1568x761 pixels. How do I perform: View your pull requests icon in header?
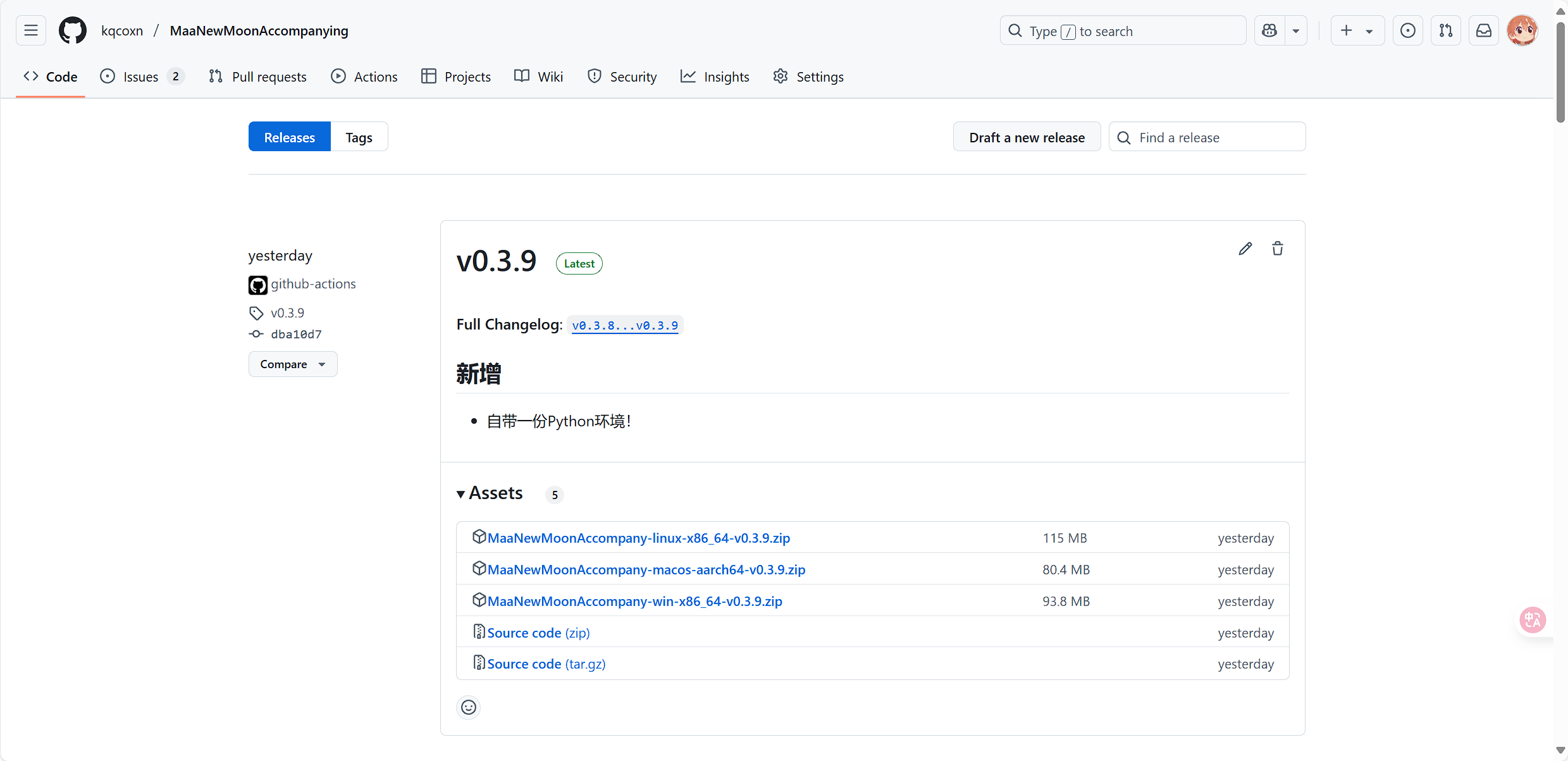point(1446,30)
